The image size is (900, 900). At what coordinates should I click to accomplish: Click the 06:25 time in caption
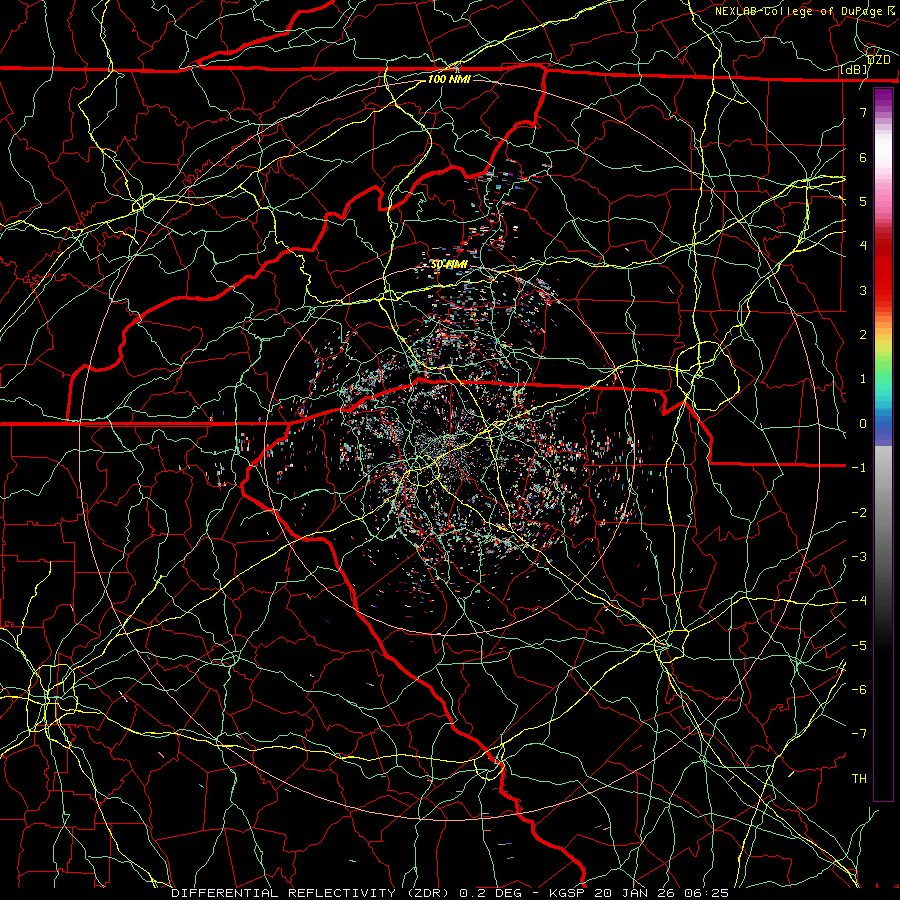709,893
